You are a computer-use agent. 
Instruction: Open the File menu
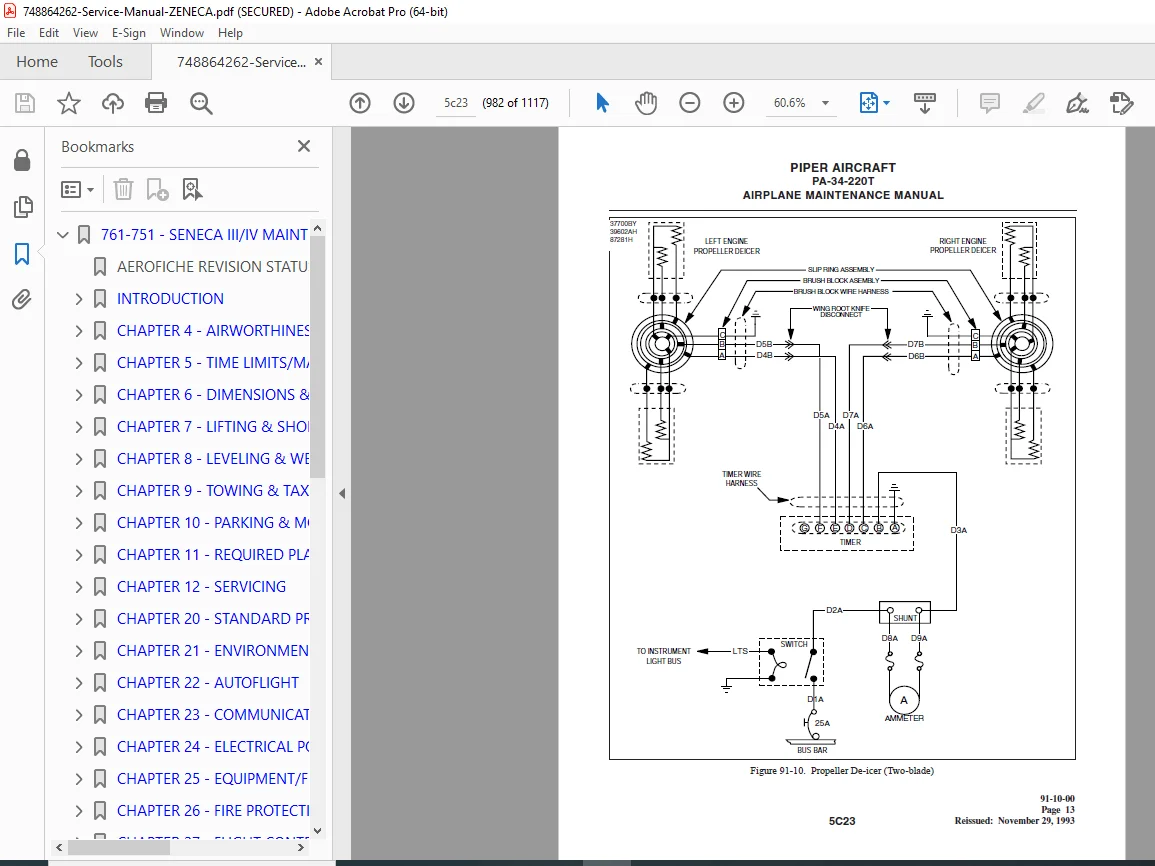coord(15,33)
